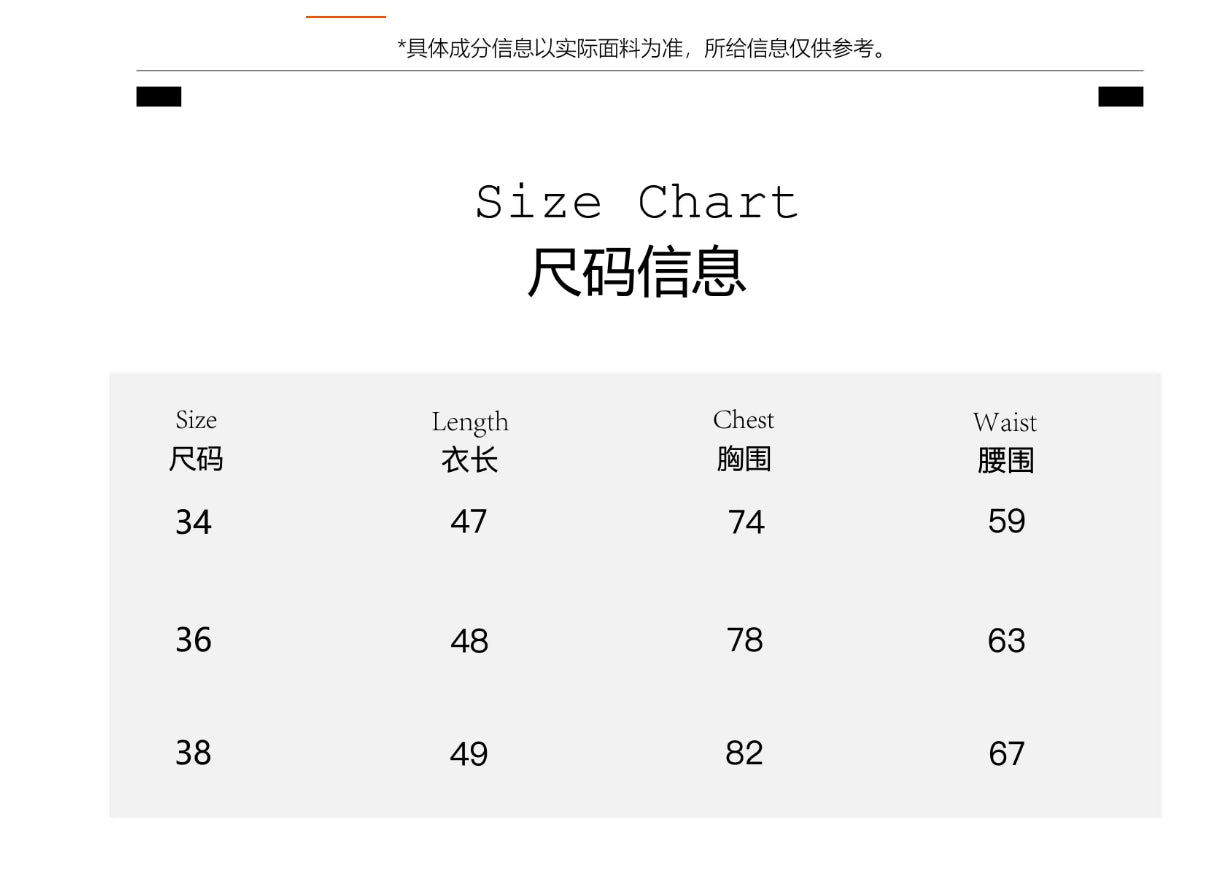Screen dimensions: 1216x891
Task: Click the chest value 82
Action: coord(745,753)
